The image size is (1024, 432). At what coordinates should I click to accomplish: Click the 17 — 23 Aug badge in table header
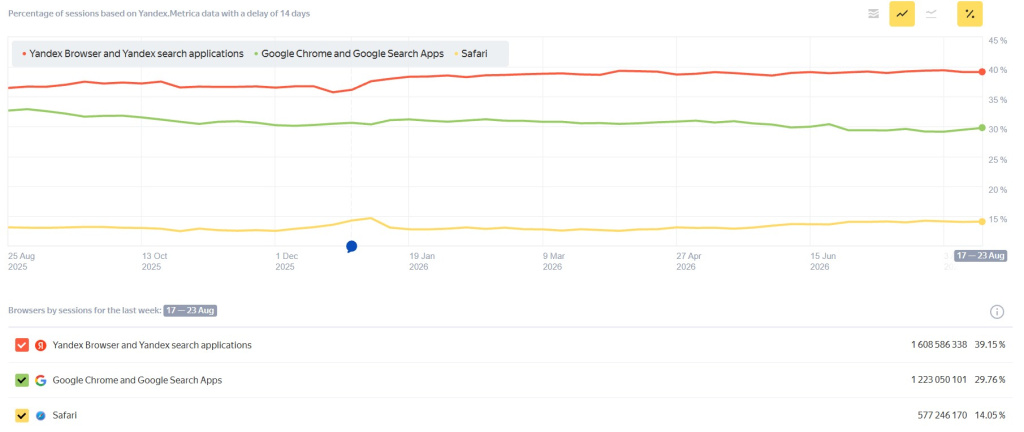coord(190,311)
